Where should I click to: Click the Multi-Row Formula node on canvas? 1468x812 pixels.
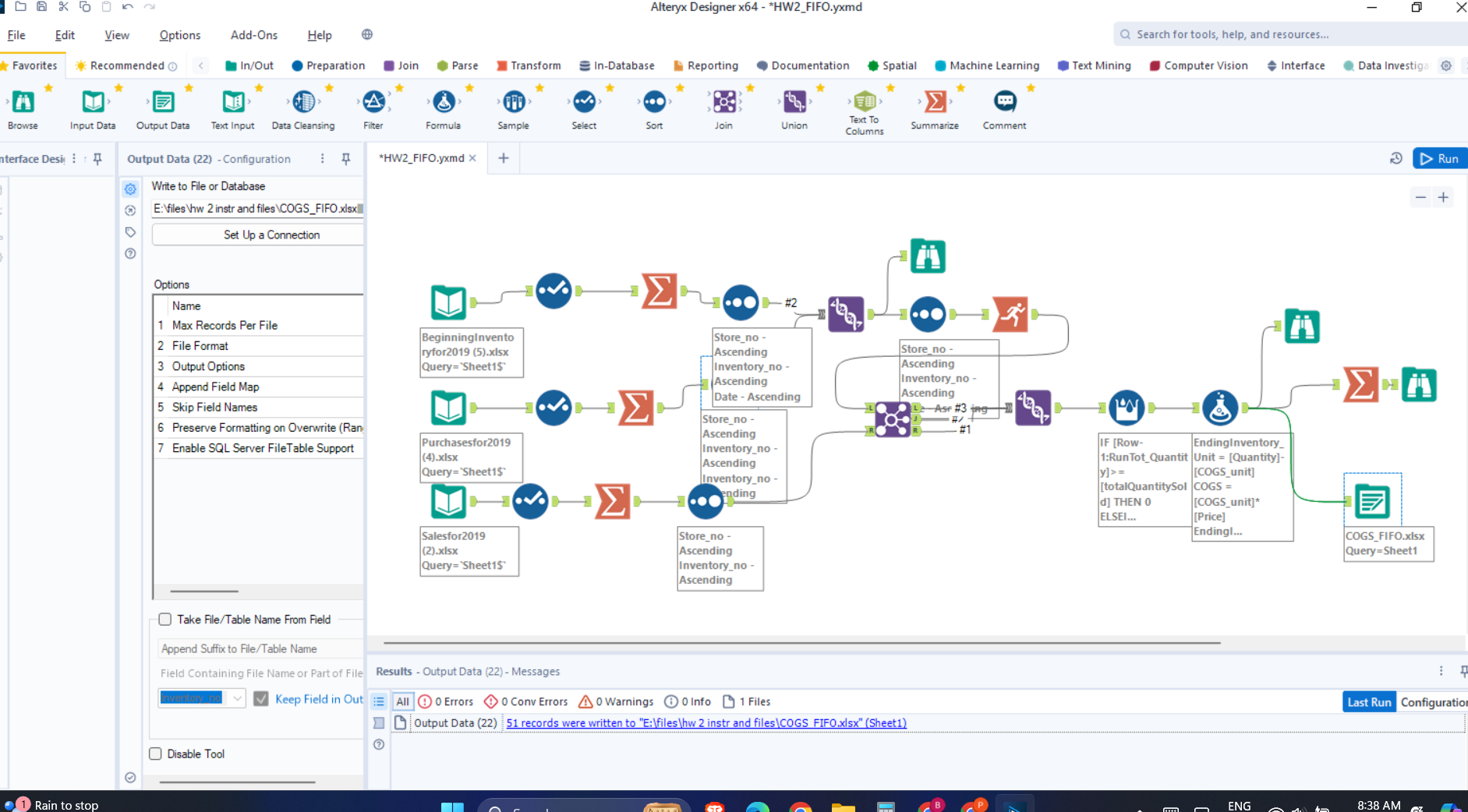[1127, 408]
